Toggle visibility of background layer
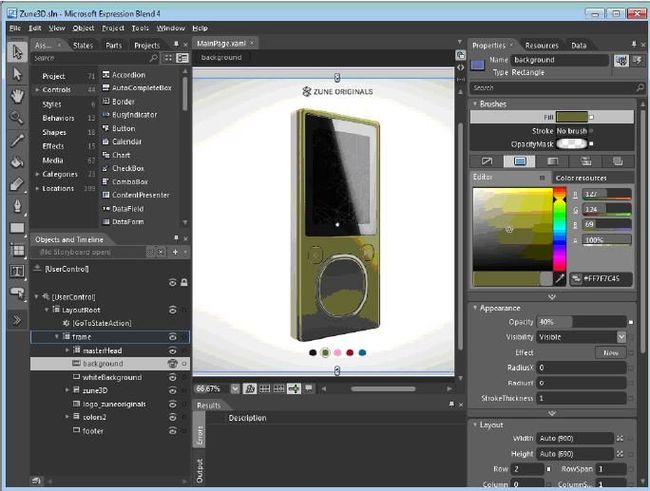Screen dimensions: 650x491 [x=172, y=364]
